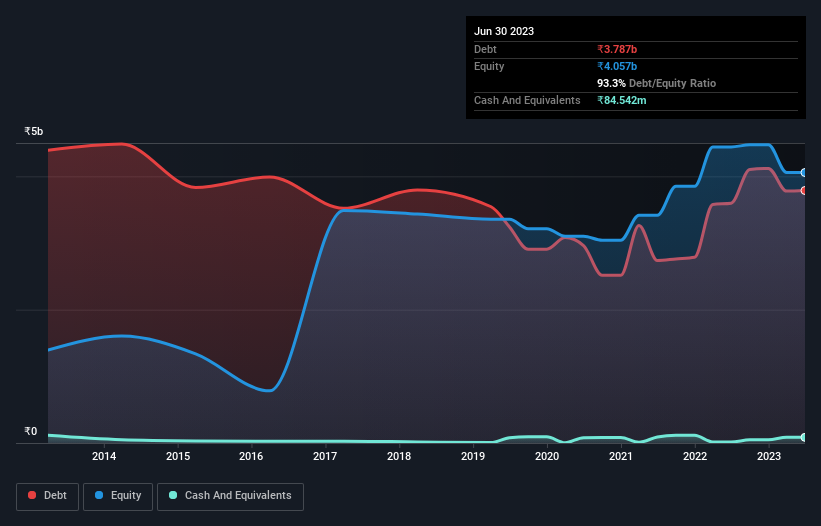Click the blue Equity legend dot
Viewport: 821px width, 526px height.
(x=98, y=495)
